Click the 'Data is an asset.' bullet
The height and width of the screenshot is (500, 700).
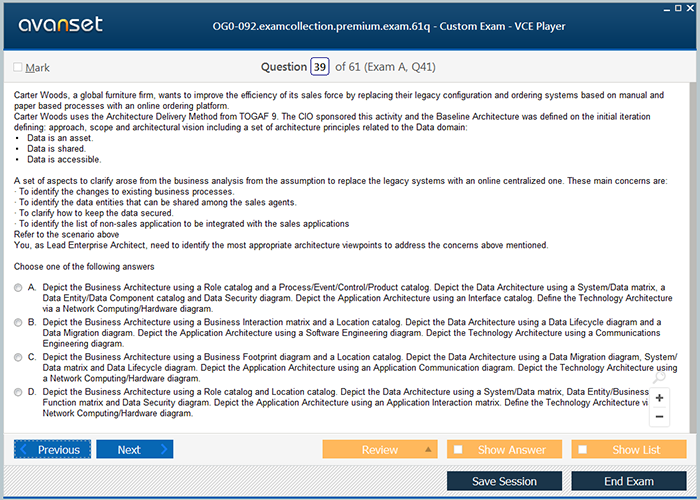coord(60,138)
